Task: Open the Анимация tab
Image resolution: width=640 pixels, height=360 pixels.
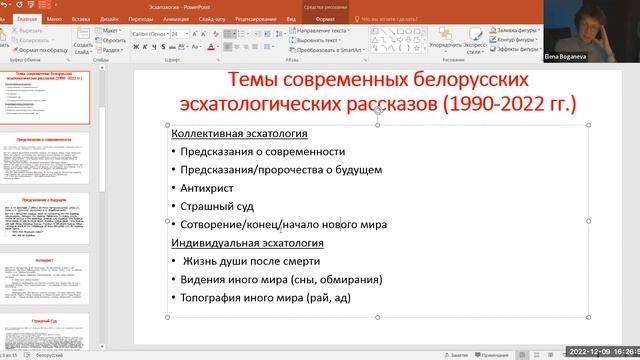Action: point(176,19)
